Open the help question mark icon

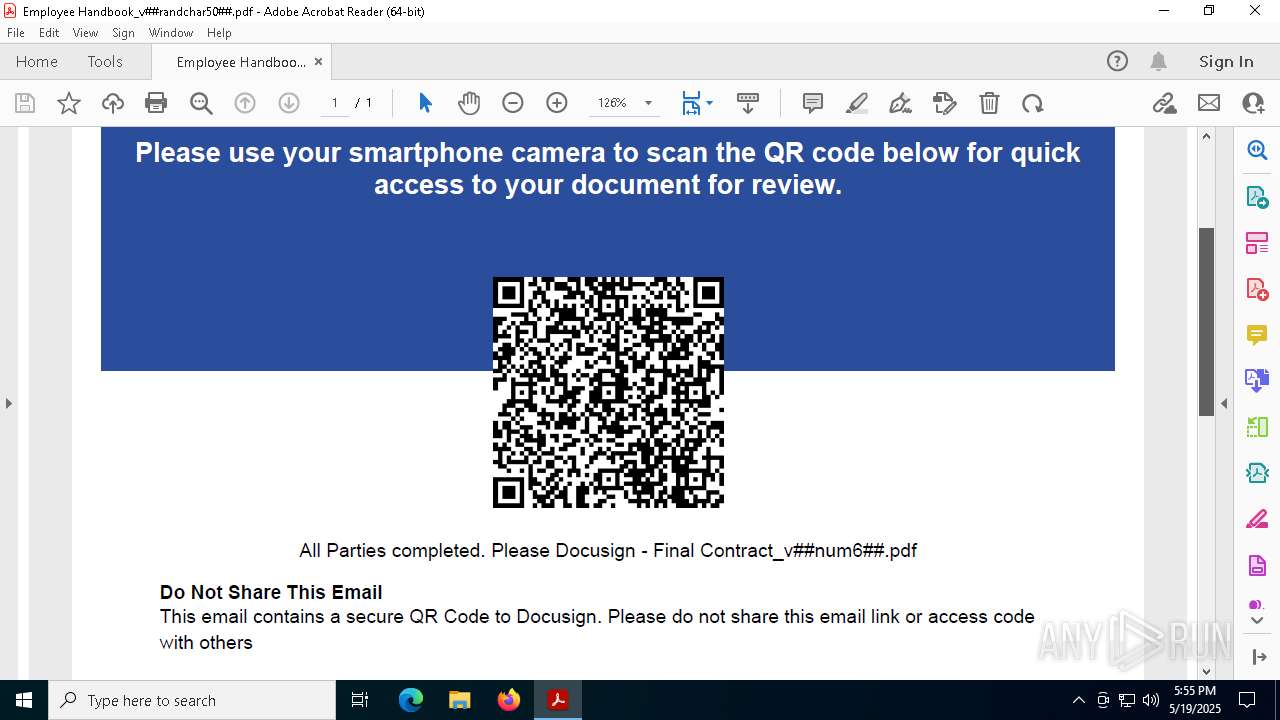click(x=1117, y=61)
